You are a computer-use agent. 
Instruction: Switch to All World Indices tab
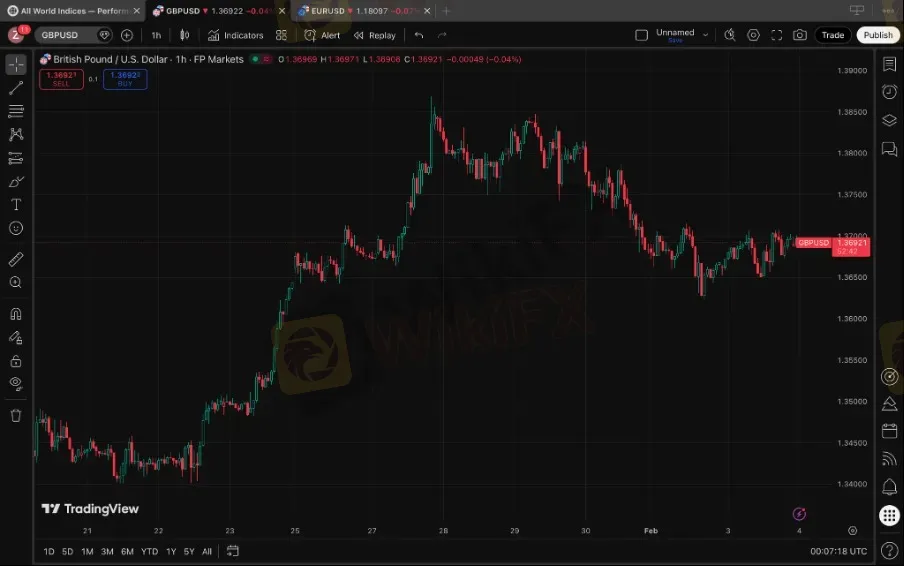[70, 11]
